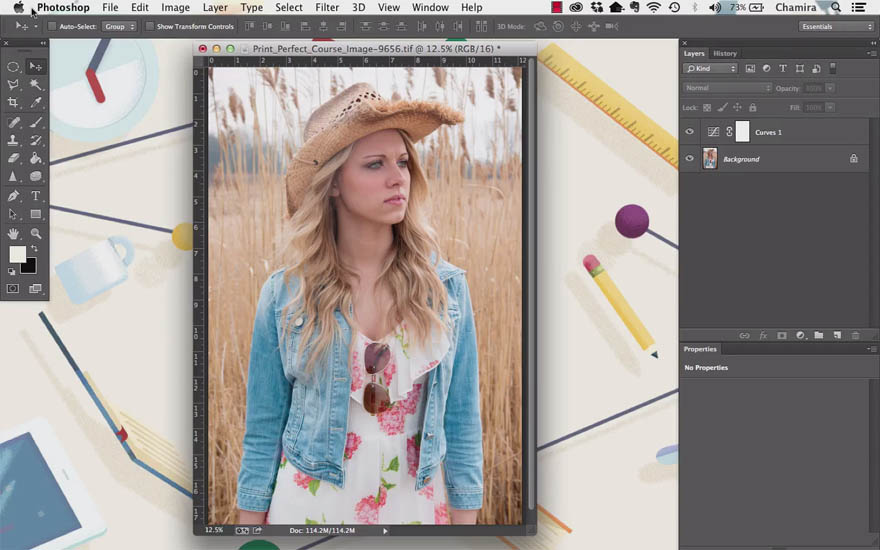Reset default foreground and background colors
Screen dimensions: 880x550
point(12,272)
